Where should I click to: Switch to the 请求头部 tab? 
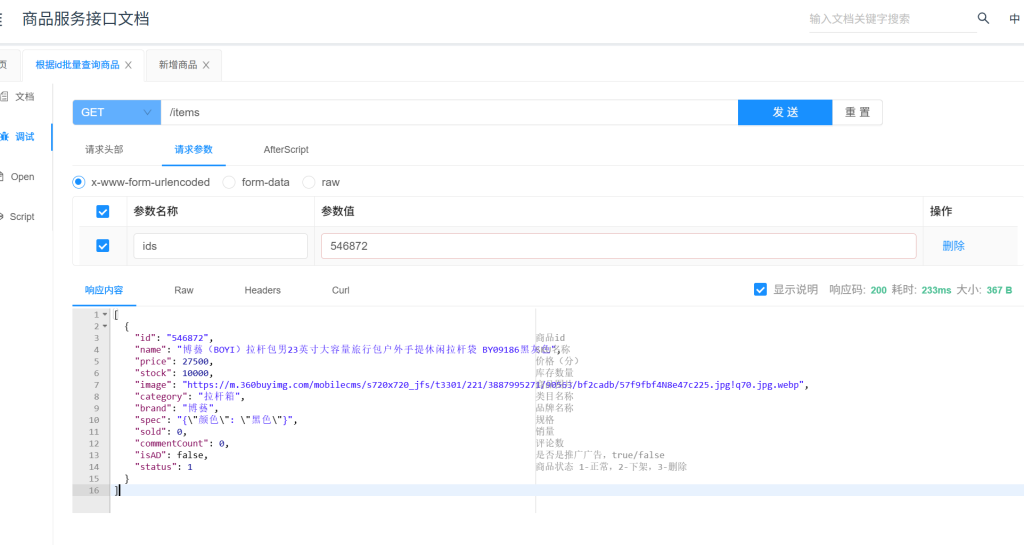(x=104, y=149)
